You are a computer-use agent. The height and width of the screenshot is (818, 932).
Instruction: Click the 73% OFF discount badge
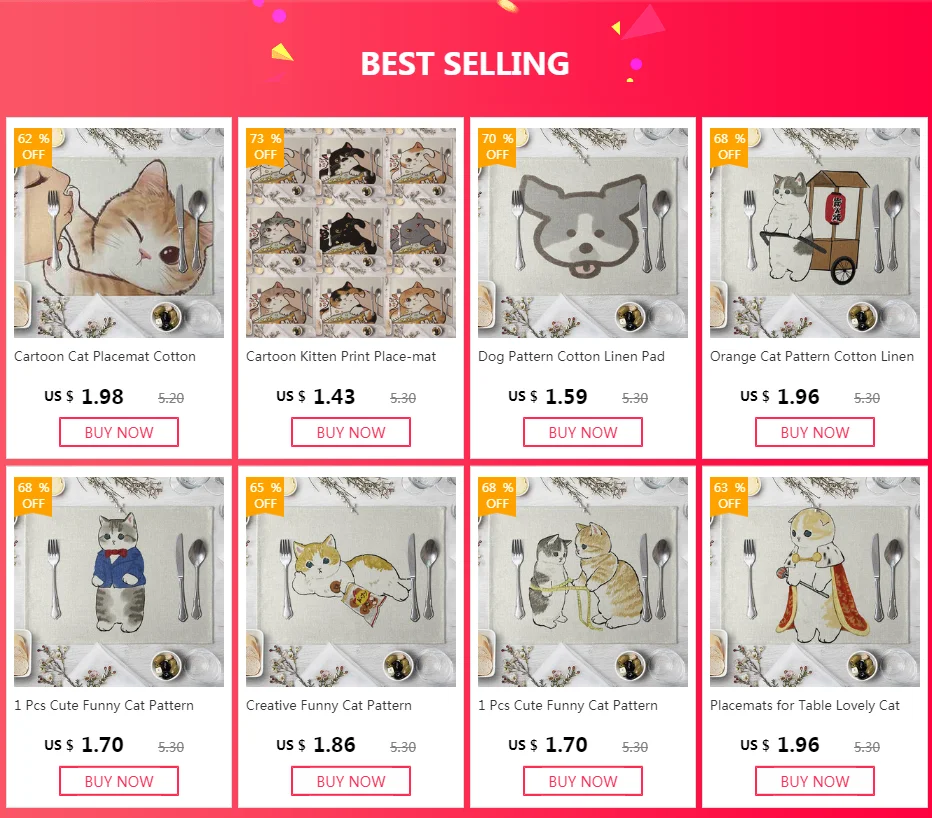click(265, 147)
